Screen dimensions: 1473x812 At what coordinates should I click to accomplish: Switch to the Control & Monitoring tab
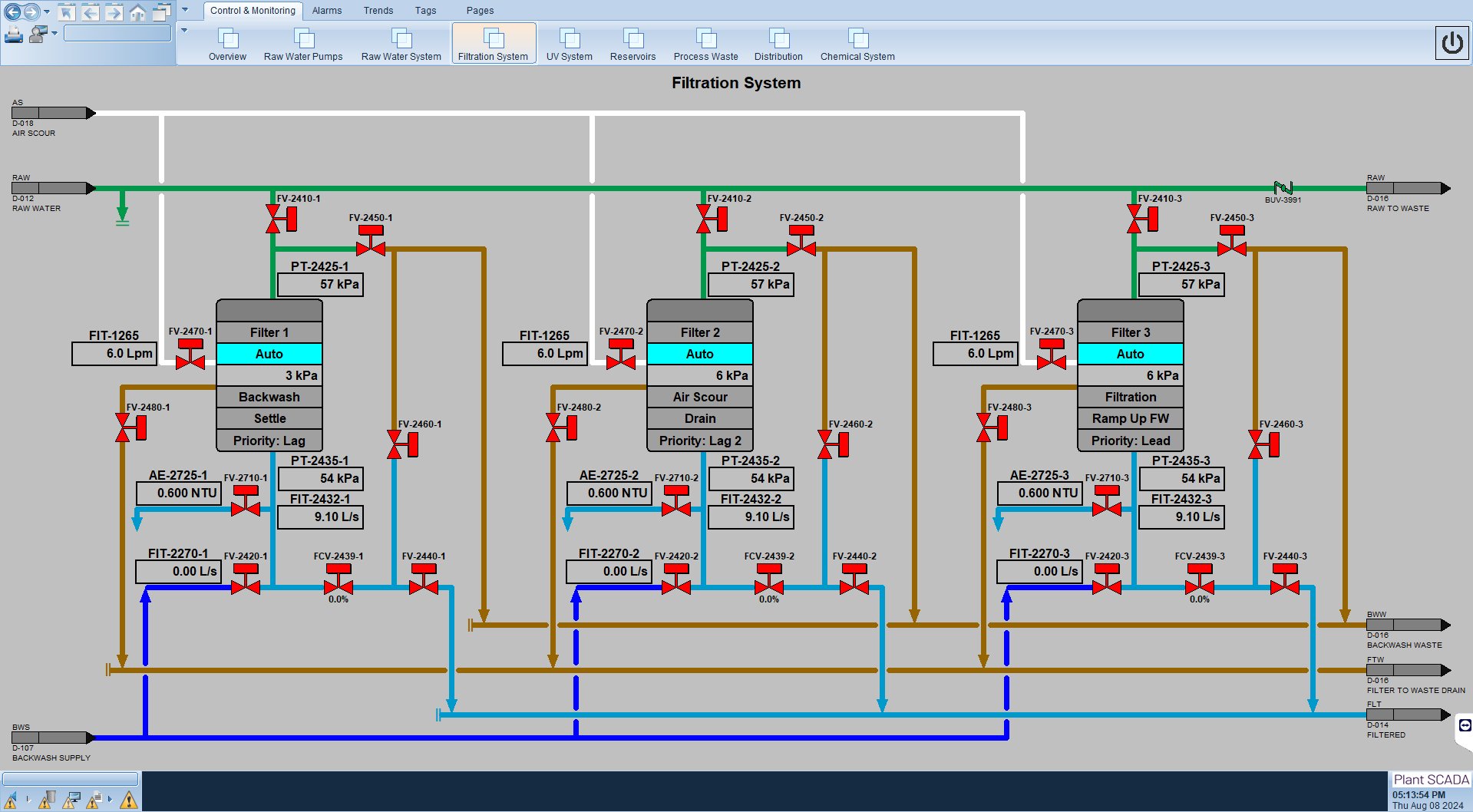(x=253, y=11)
